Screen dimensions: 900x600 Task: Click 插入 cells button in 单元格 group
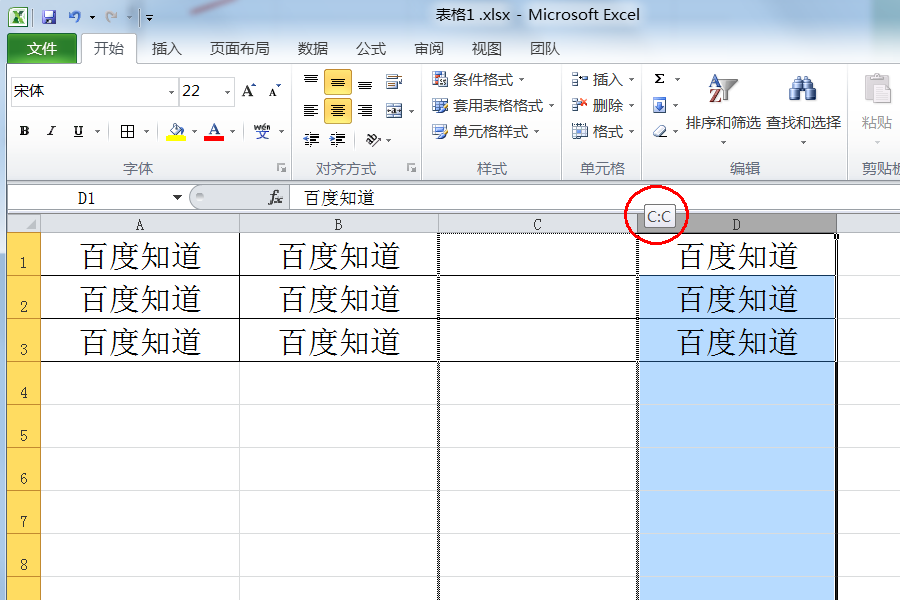[603, 79]
